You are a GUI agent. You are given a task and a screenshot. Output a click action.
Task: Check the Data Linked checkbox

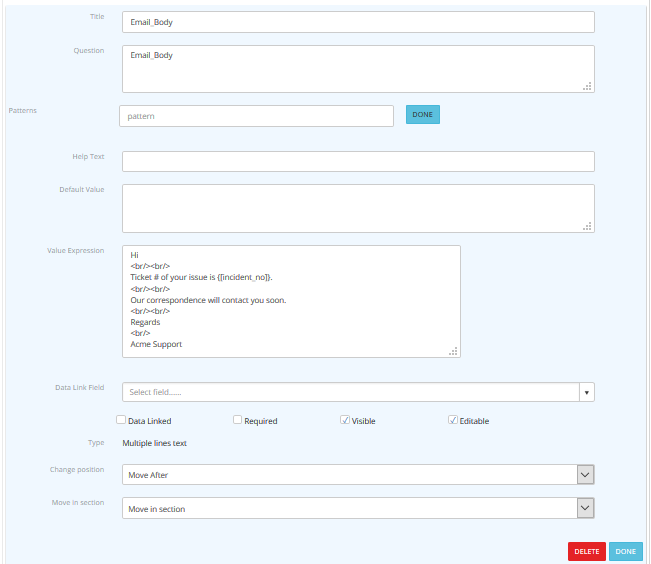click(121, 420)
